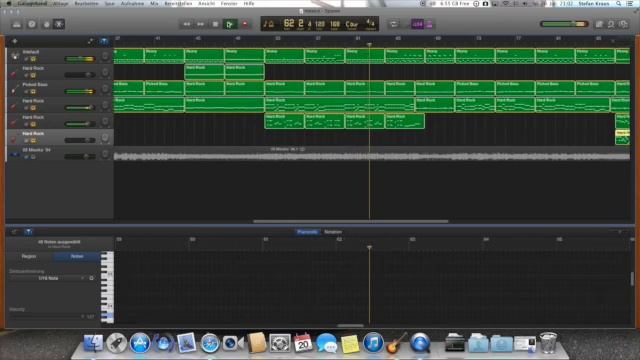Open the Quick Help button
Screen dimensions: 640x360
pyautogui.click(x=32, y=24)
